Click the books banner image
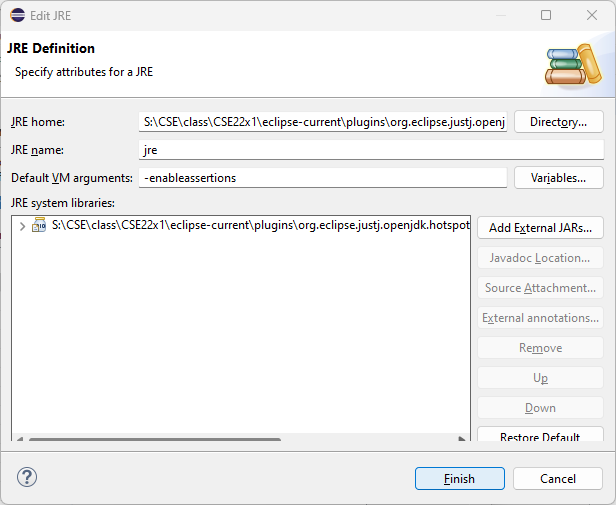The image size is (616, 505). coord(573,62)
